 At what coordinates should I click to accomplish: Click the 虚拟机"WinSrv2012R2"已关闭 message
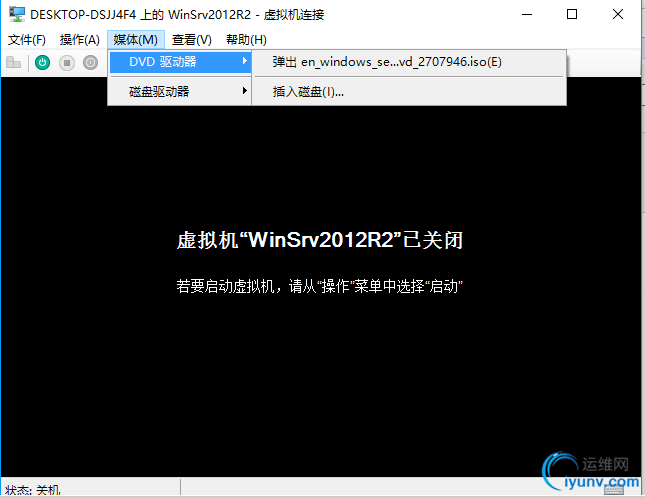click(320, 240)
